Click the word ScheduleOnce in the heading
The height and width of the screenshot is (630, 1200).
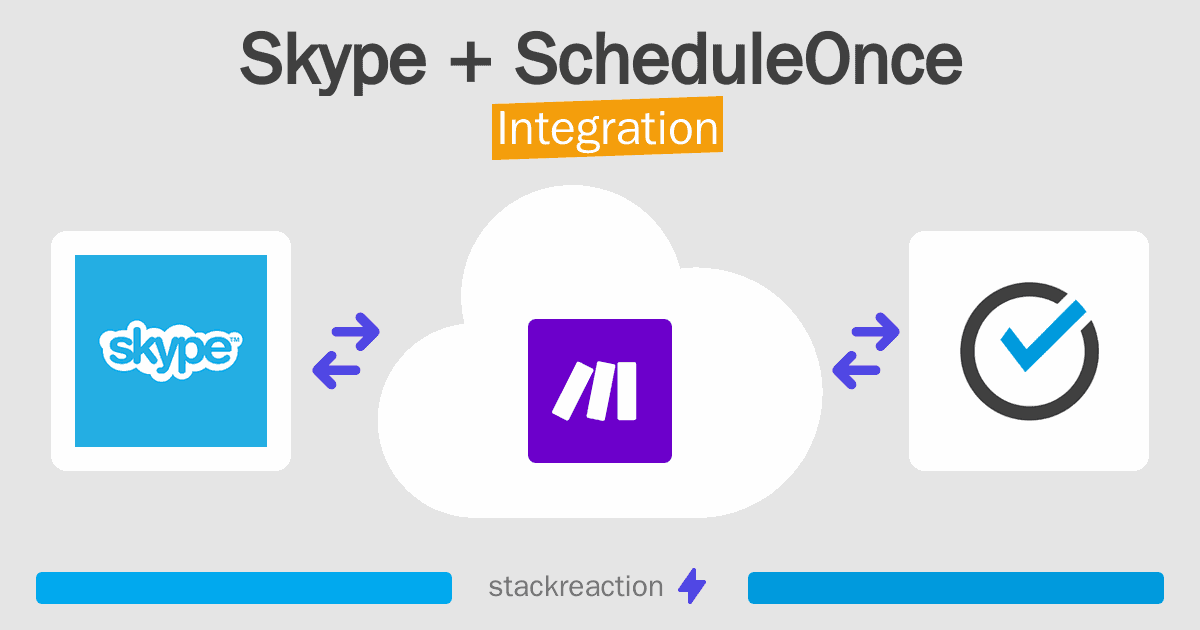coord(738,60)
